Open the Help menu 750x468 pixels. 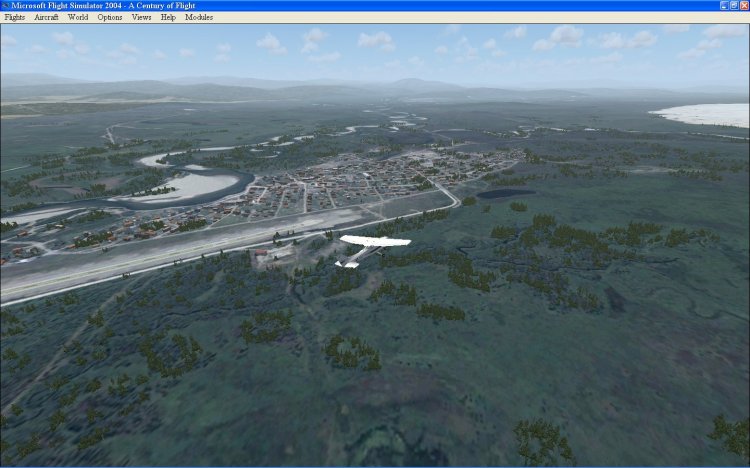pos(168,17)
